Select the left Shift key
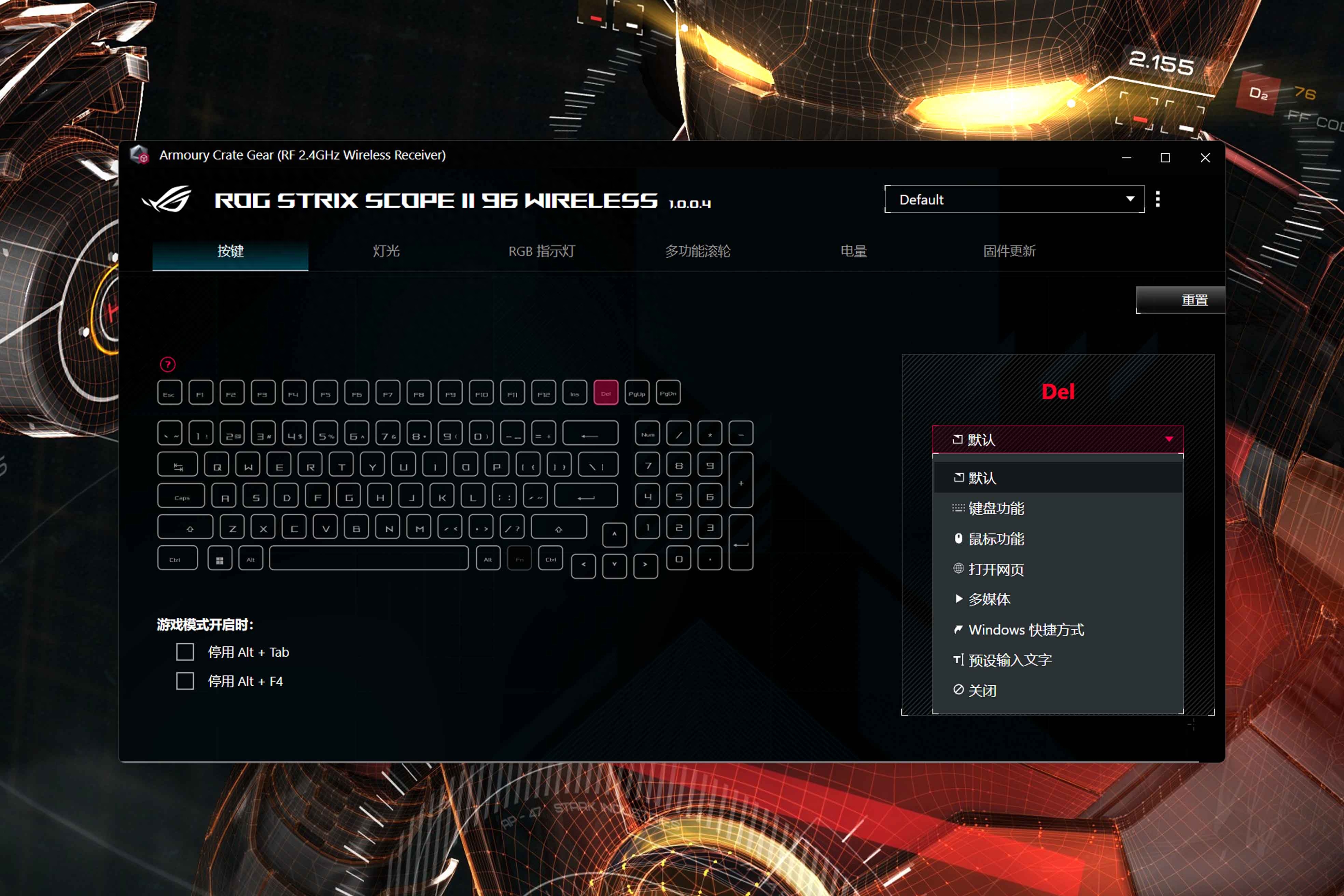Image resolution: width=1344 pixels, height=896 pixels. tap(185, 527)
